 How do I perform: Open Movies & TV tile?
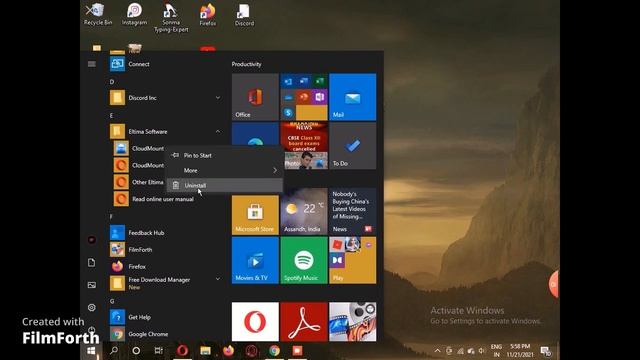[255, 260]
